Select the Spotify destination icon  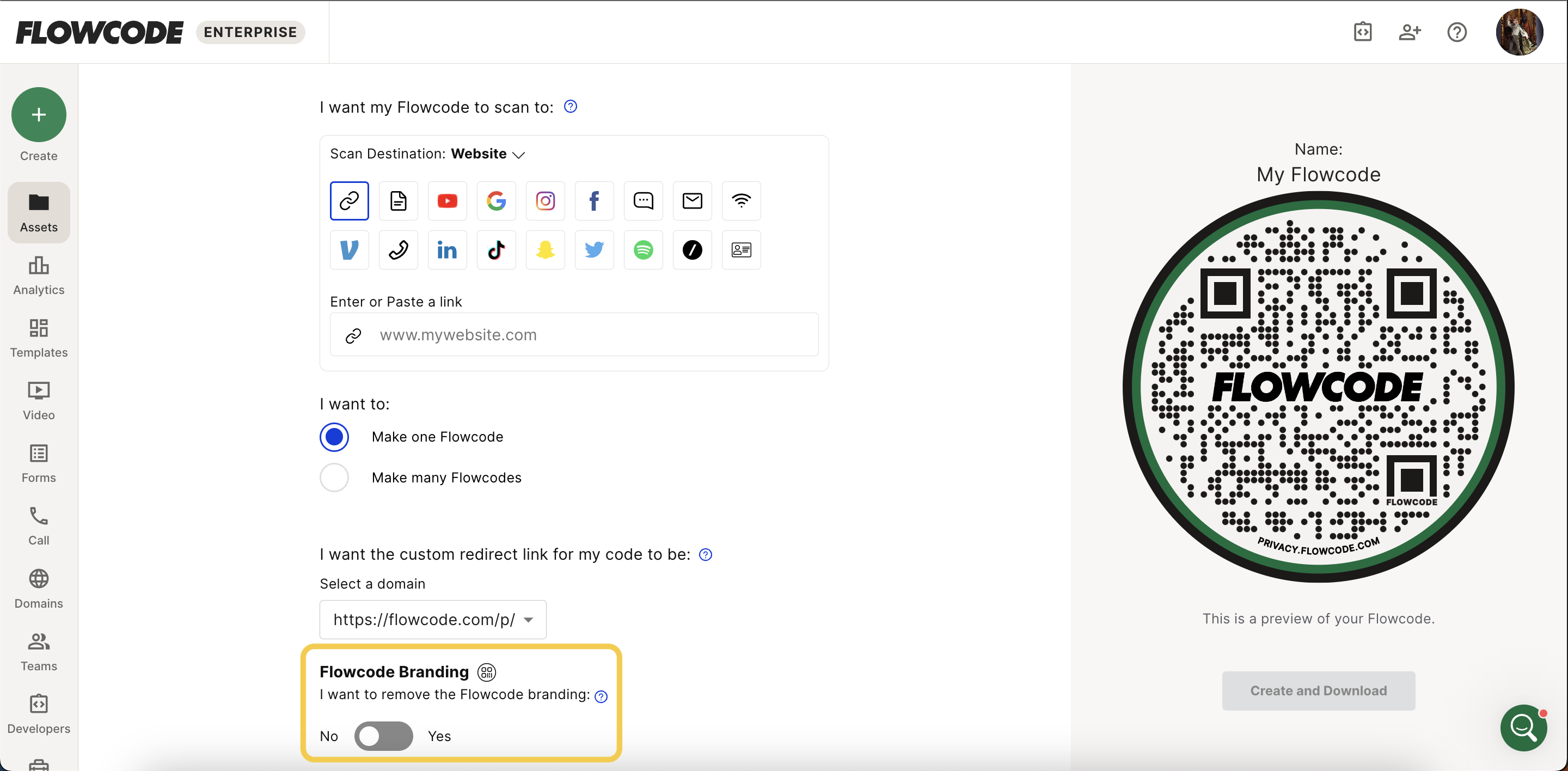(644, 249)
